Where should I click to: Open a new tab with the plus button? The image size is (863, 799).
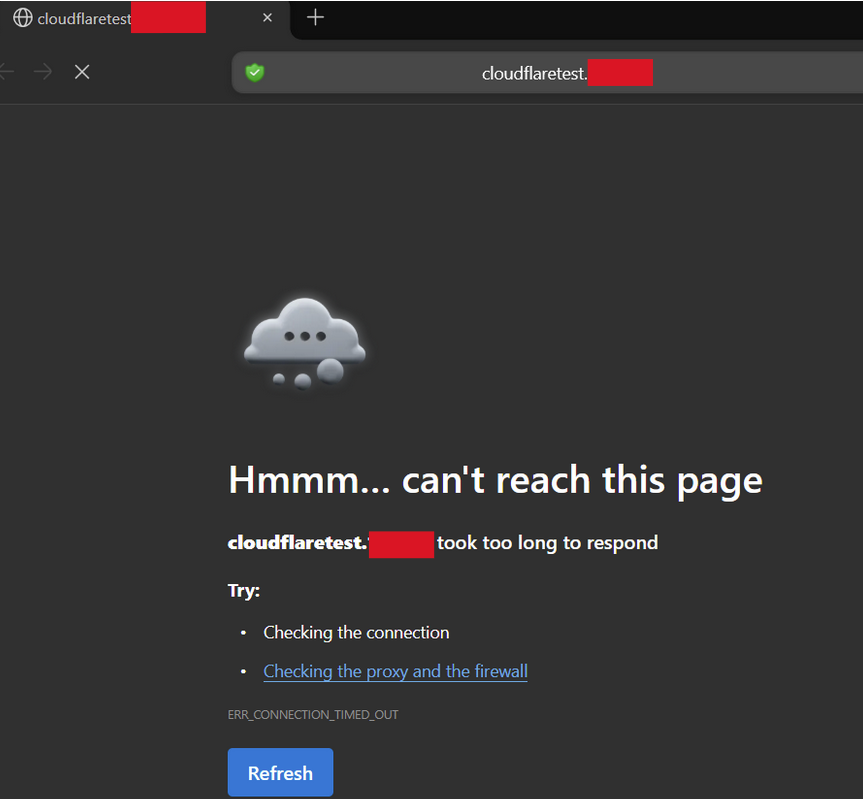point(315,18)
